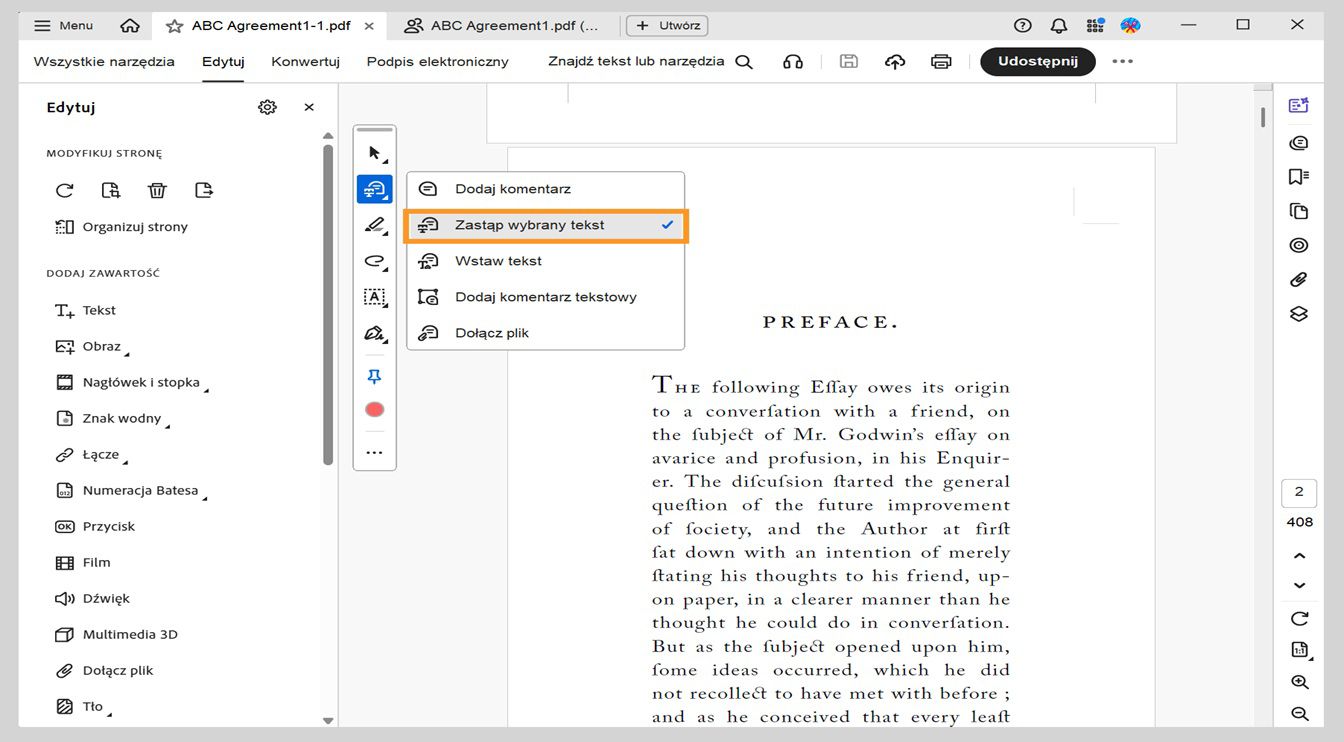Select the text box recognition tool
This screenshot has width=1344, height=742.
[374, 297]
